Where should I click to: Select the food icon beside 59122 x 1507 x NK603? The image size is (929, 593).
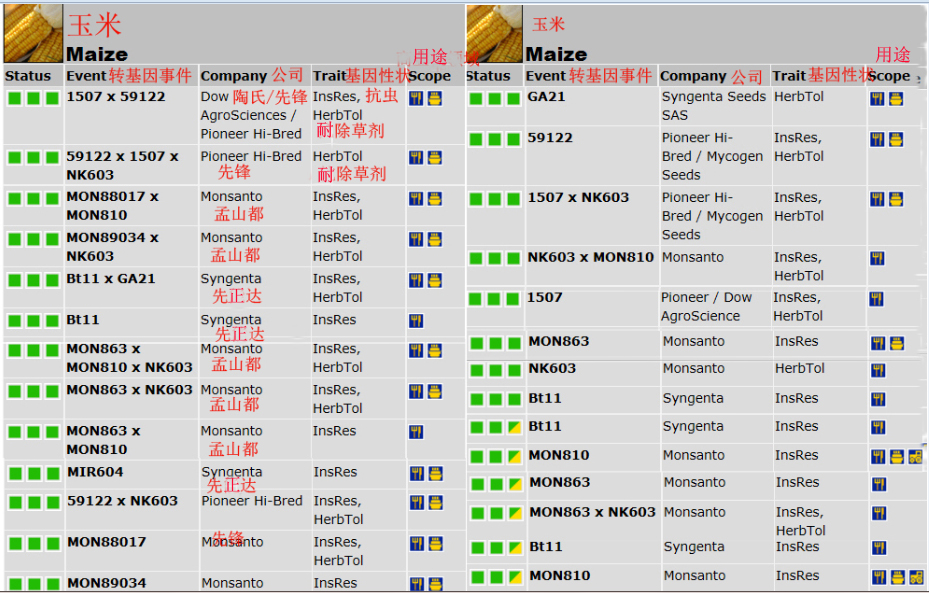pyautogui.click(x=416, y=158)
